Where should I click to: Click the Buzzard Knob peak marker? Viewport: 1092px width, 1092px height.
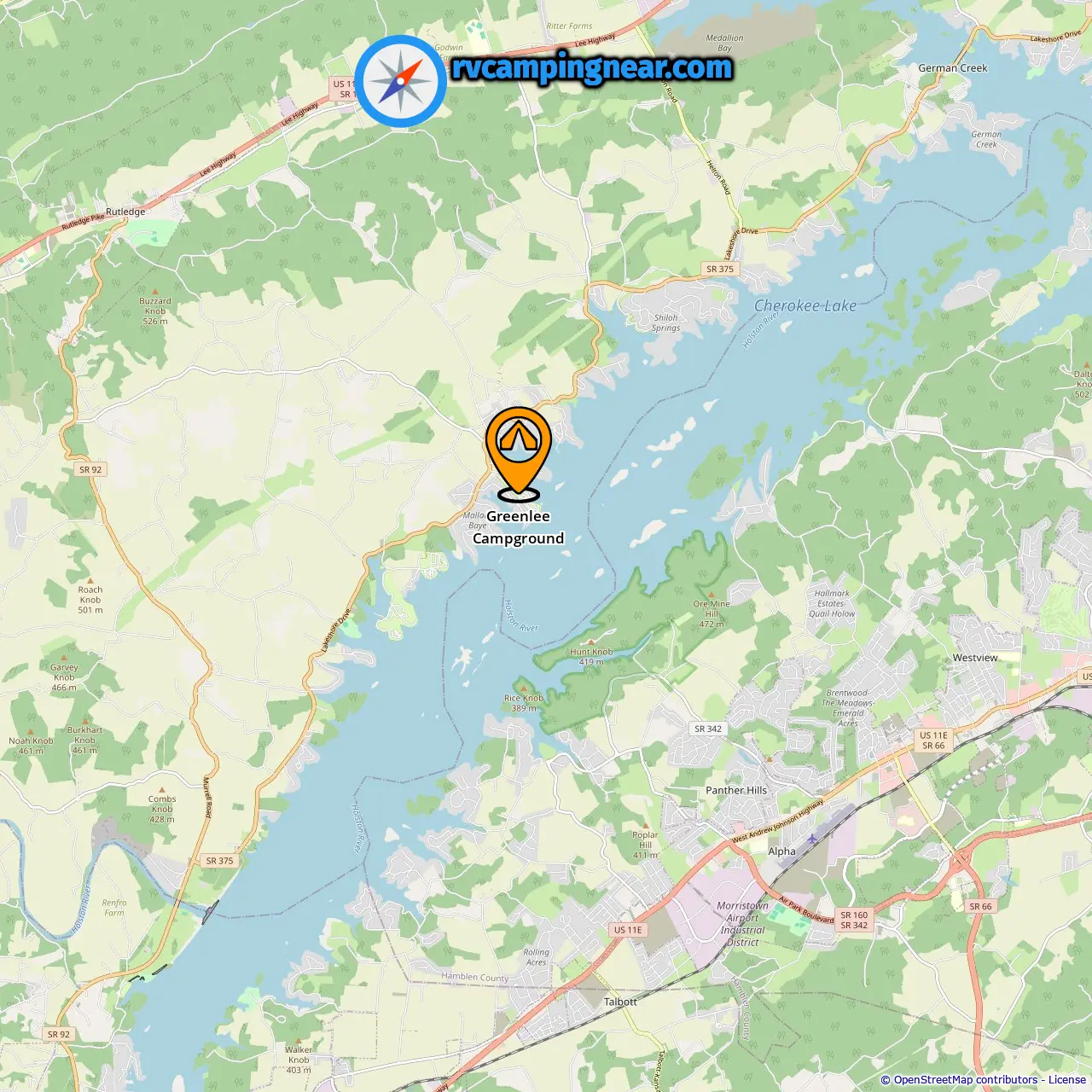[155, 292]
